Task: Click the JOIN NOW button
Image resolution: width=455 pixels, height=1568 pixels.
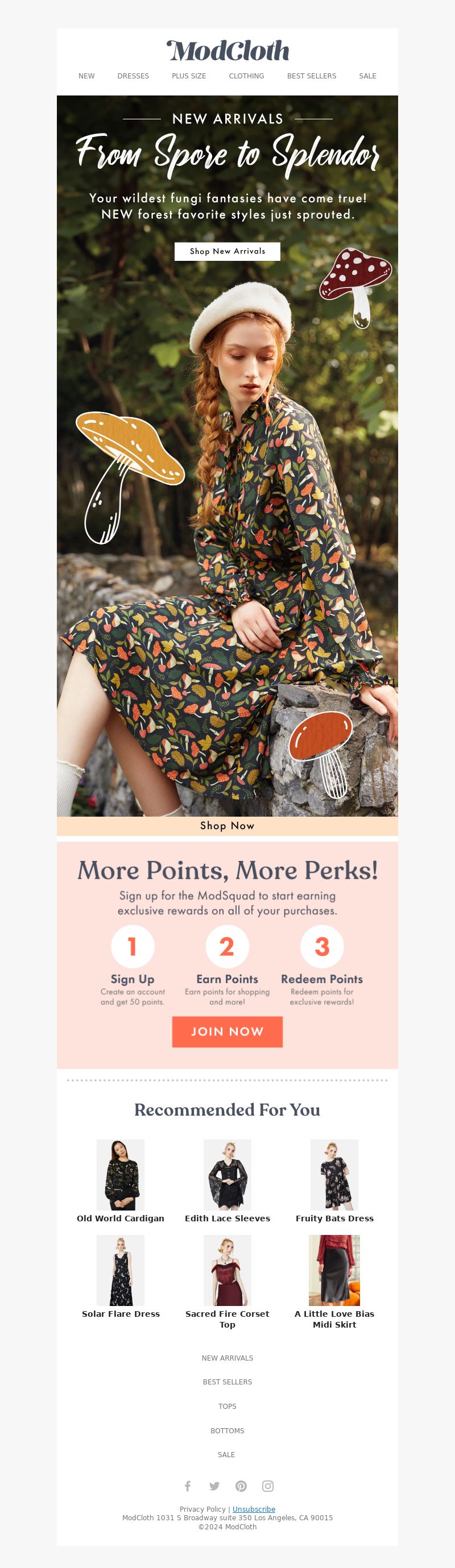Action: coord(227,1031)
